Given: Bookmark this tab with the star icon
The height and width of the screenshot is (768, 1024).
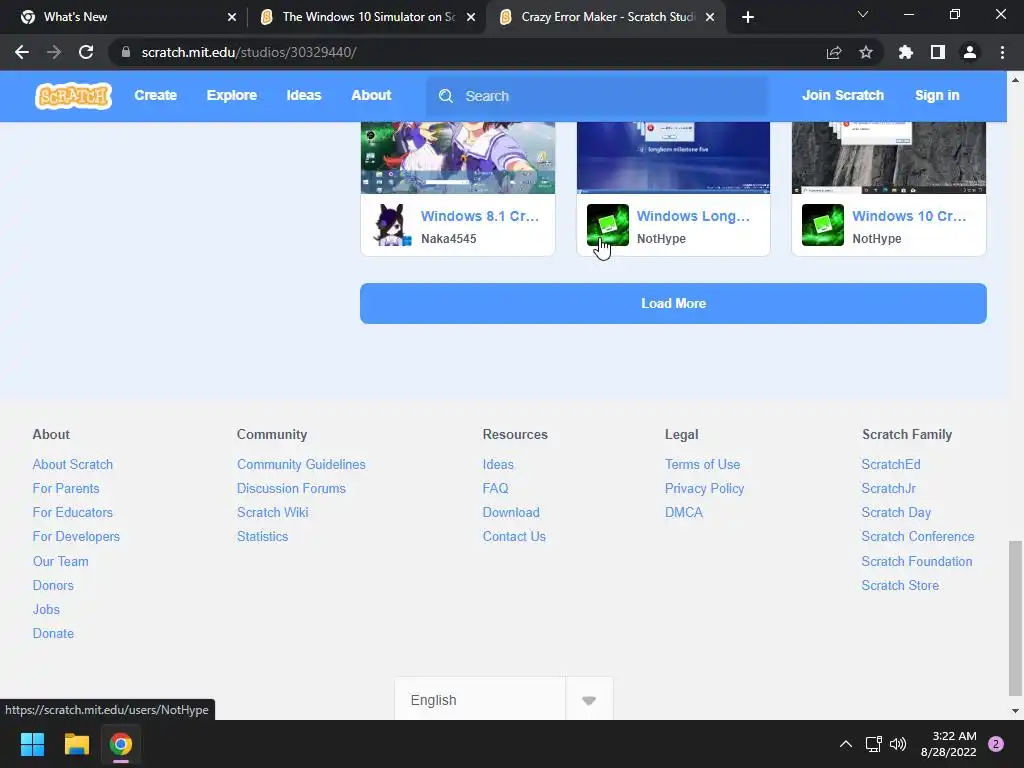Looking at the screenshot, I should (866, 52).
